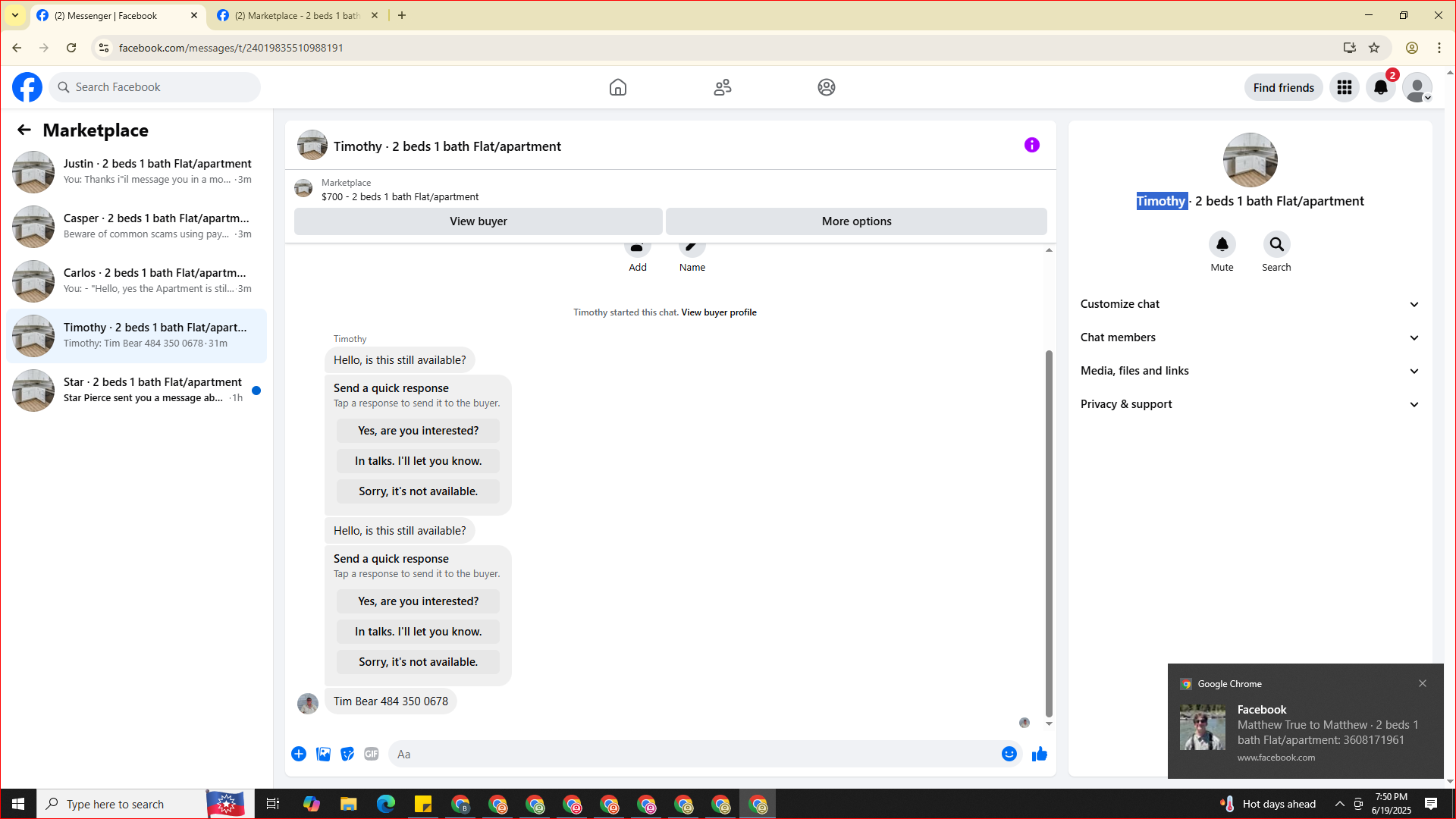Attach a photo file icon
Image resolution: width=1456 pixels, height=819 pixels.
tap(323, 754)
